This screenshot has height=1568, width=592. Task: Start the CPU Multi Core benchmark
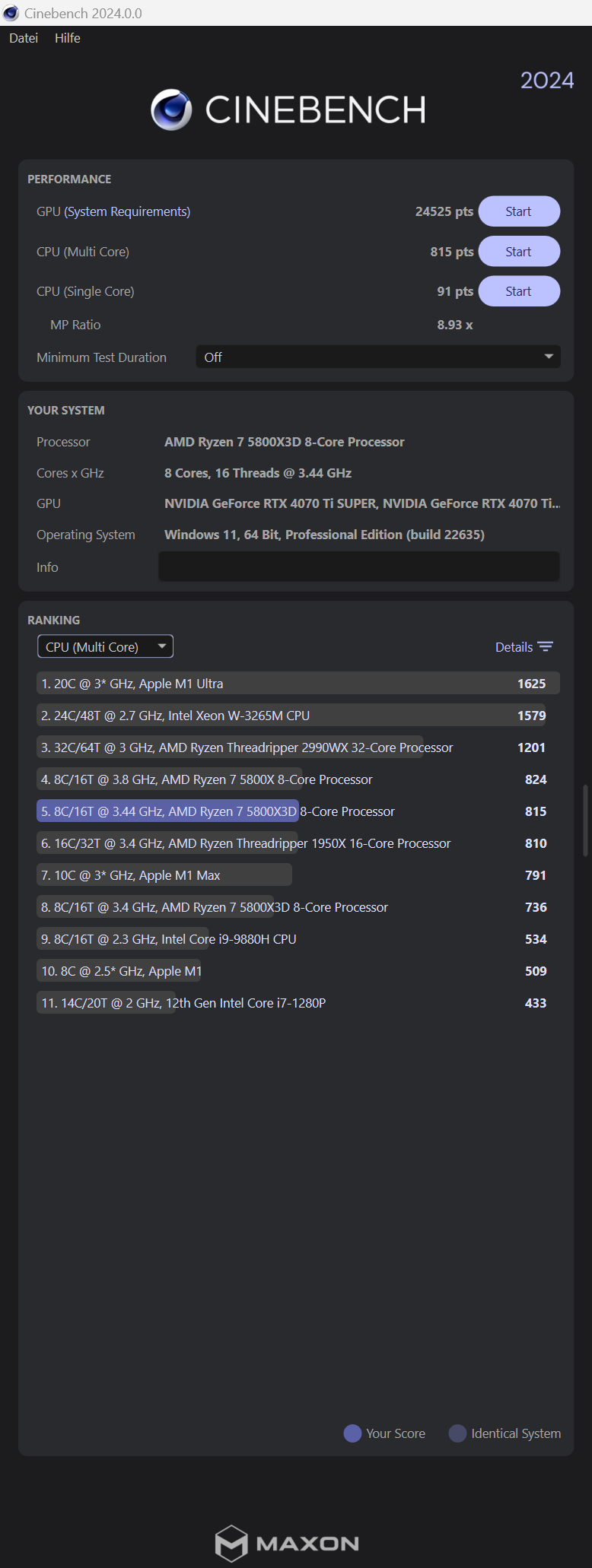tap(519, 252)
